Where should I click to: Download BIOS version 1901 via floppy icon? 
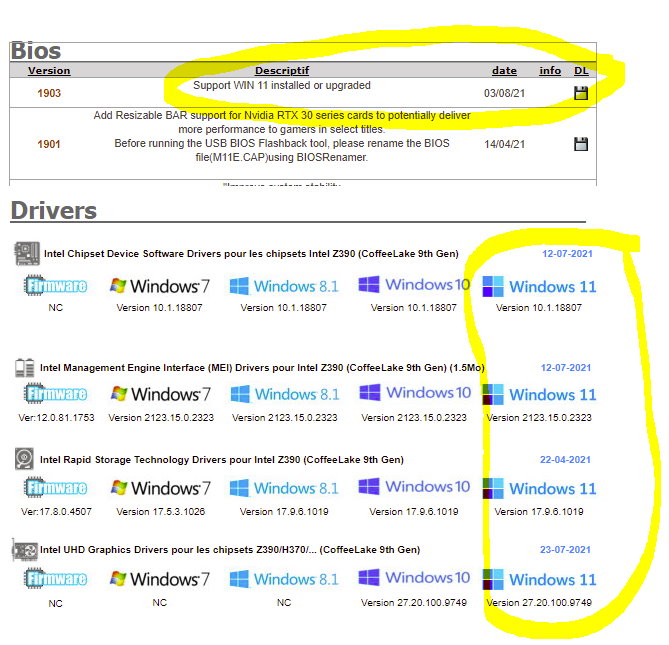click(x=581, y=144)
